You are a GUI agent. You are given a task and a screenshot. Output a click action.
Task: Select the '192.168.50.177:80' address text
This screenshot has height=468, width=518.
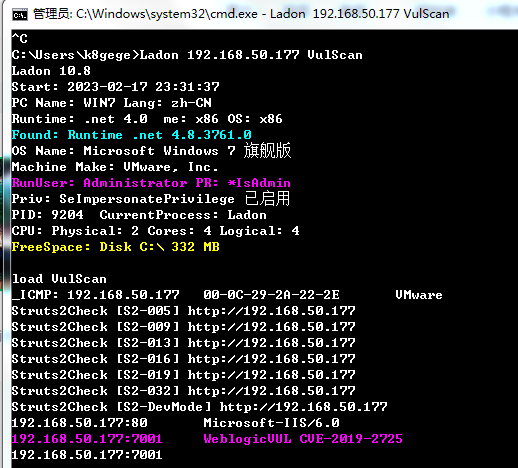pos(79,423)
